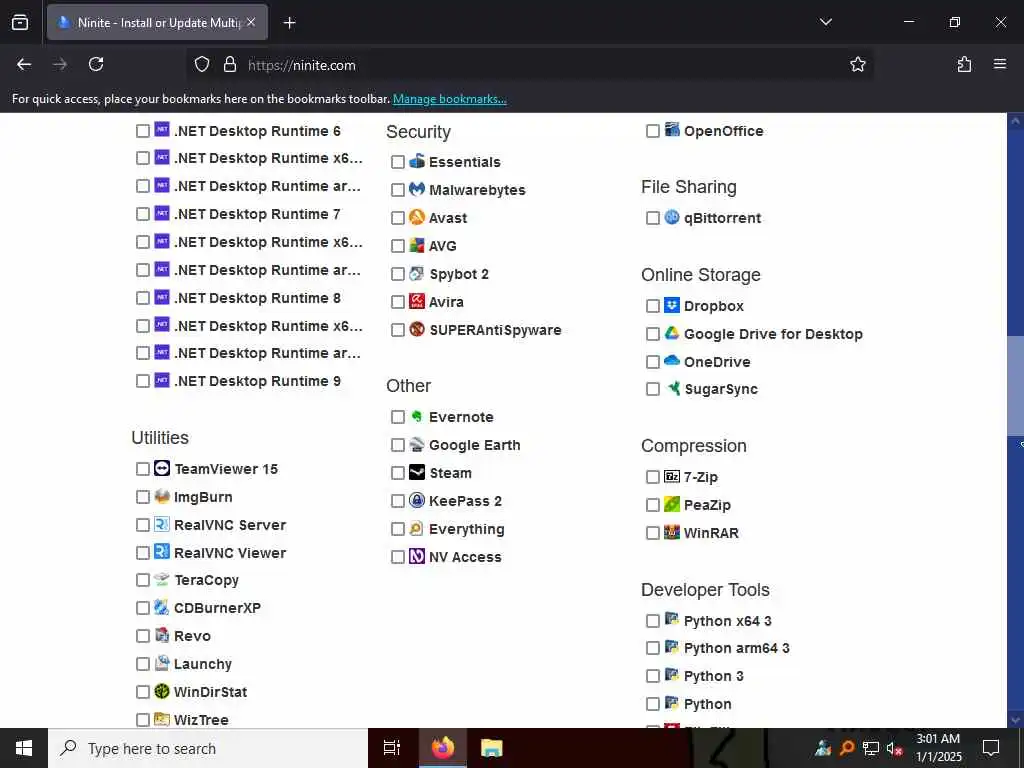Open the Manage bookmarks link
The height and width of the screenshot is (768, 1024).
click(449, 99)
